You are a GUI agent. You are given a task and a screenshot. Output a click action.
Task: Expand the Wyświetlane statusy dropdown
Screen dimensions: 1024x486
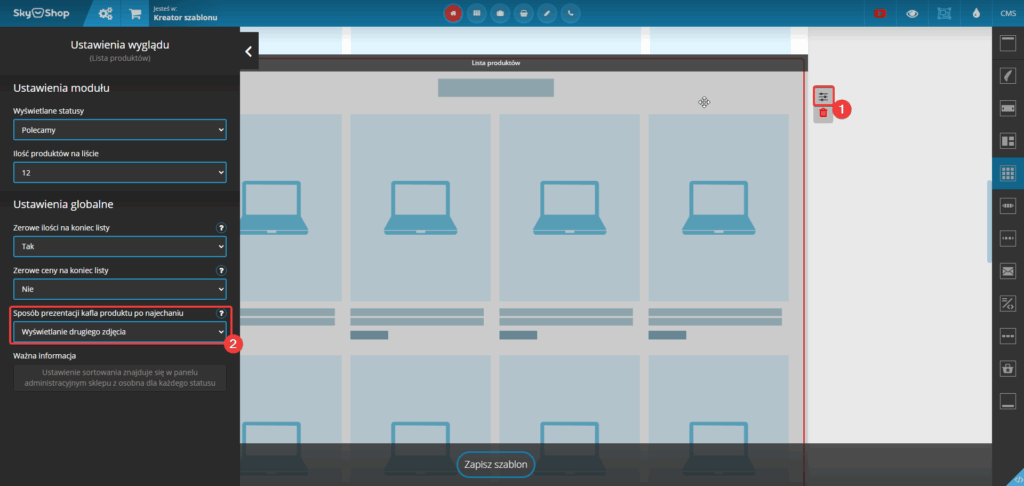pyautogui.click(x=120, y=130)
